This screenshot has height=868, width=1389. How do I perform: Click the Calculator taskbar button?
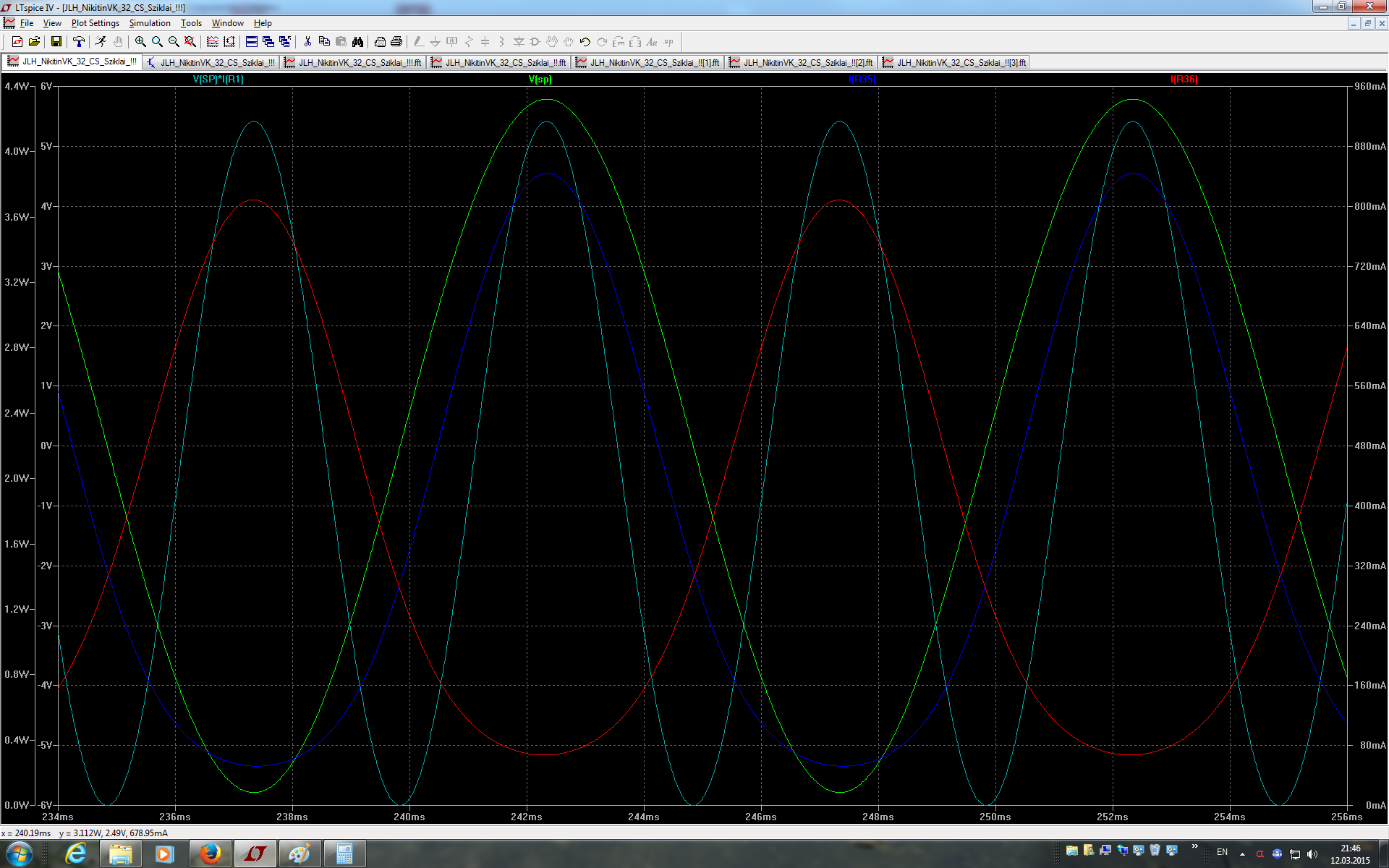(x=344, y=854)
